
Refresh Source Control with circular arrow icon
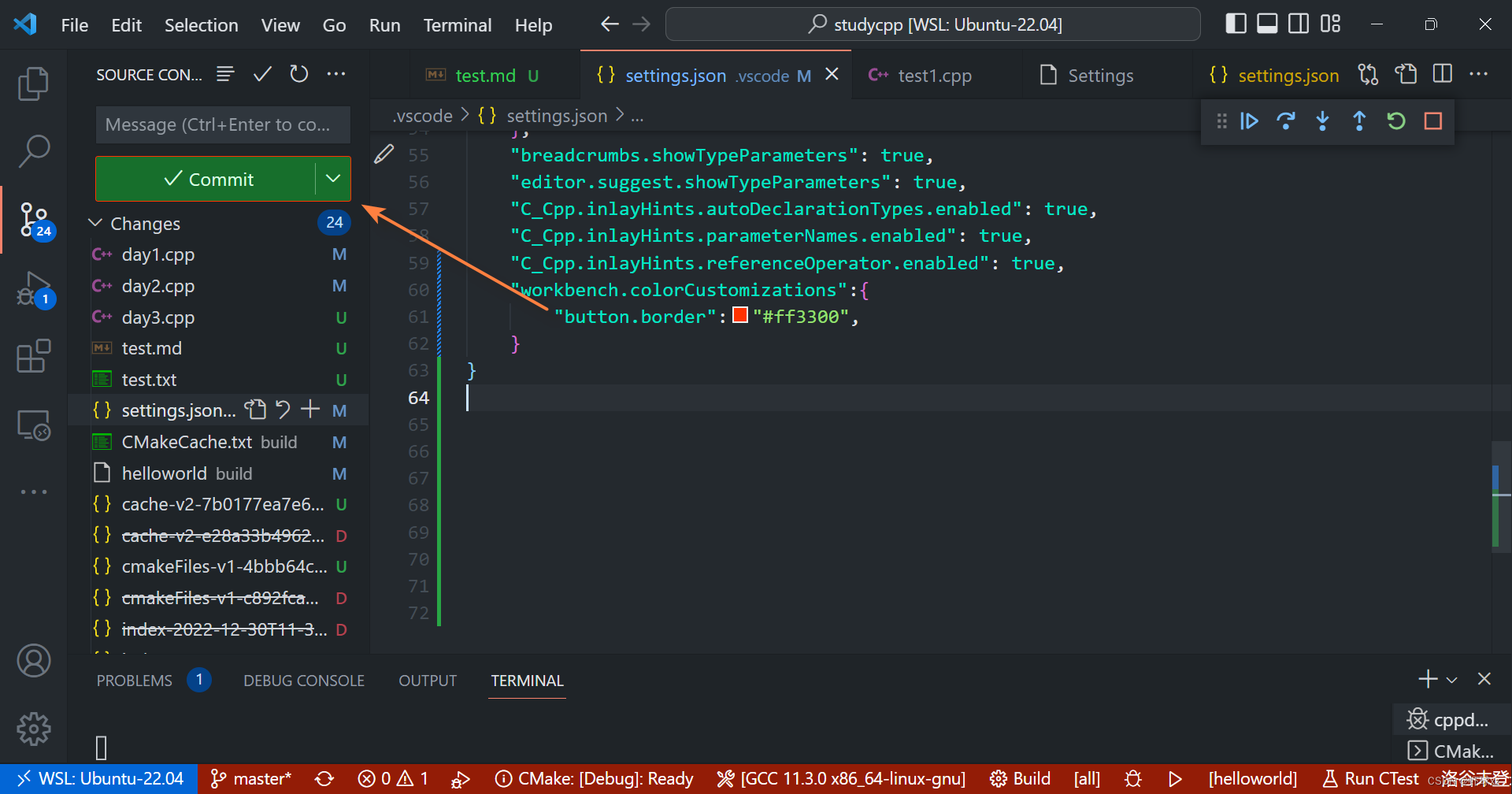[299, 74]
